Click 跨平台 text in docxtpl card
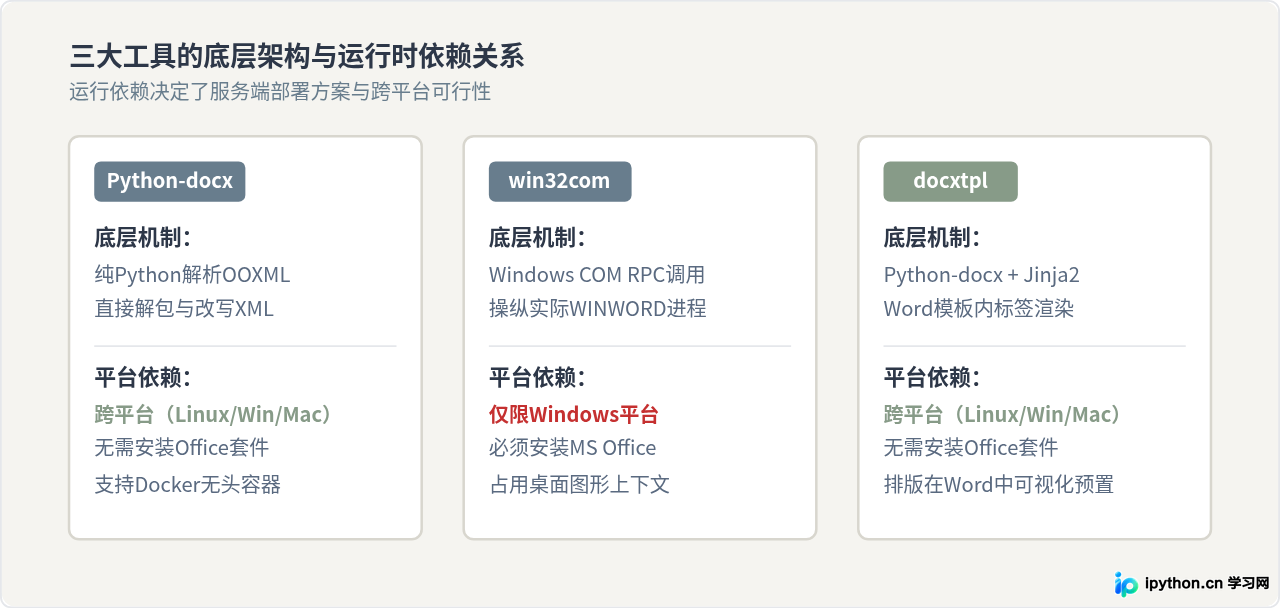This screenshot has width=1280, height=609. click(1002, 414)
